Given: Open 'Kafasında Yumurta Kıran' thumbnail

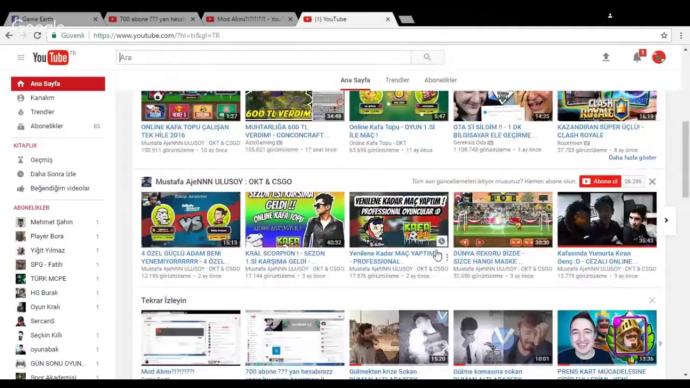Looking at the screenshot, I should tap(607, 220).
